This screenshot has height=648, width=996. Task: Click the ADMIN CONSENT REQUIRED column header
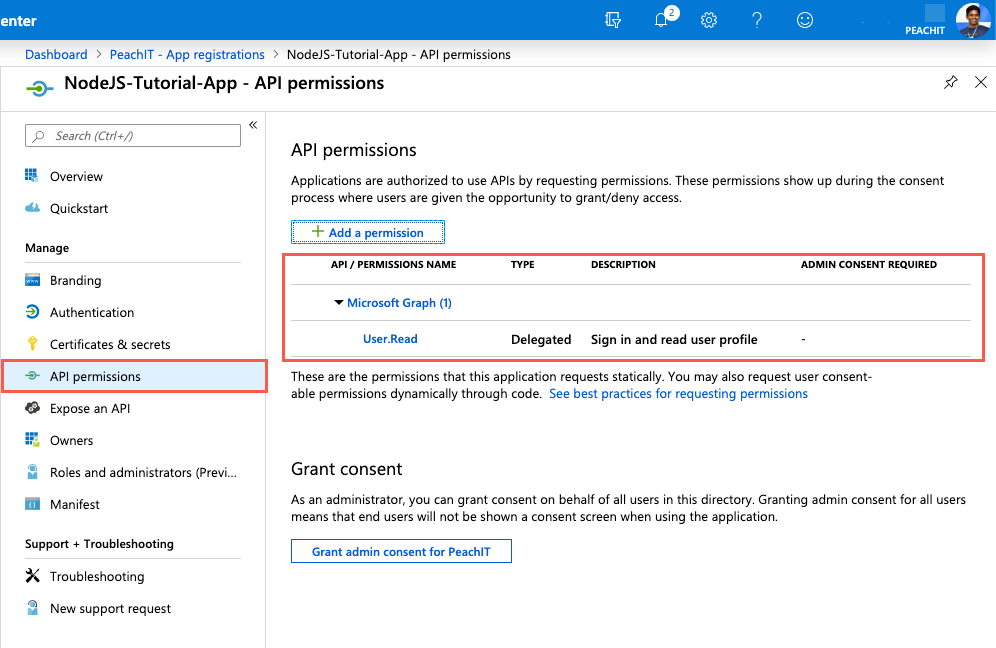point(868,264)
